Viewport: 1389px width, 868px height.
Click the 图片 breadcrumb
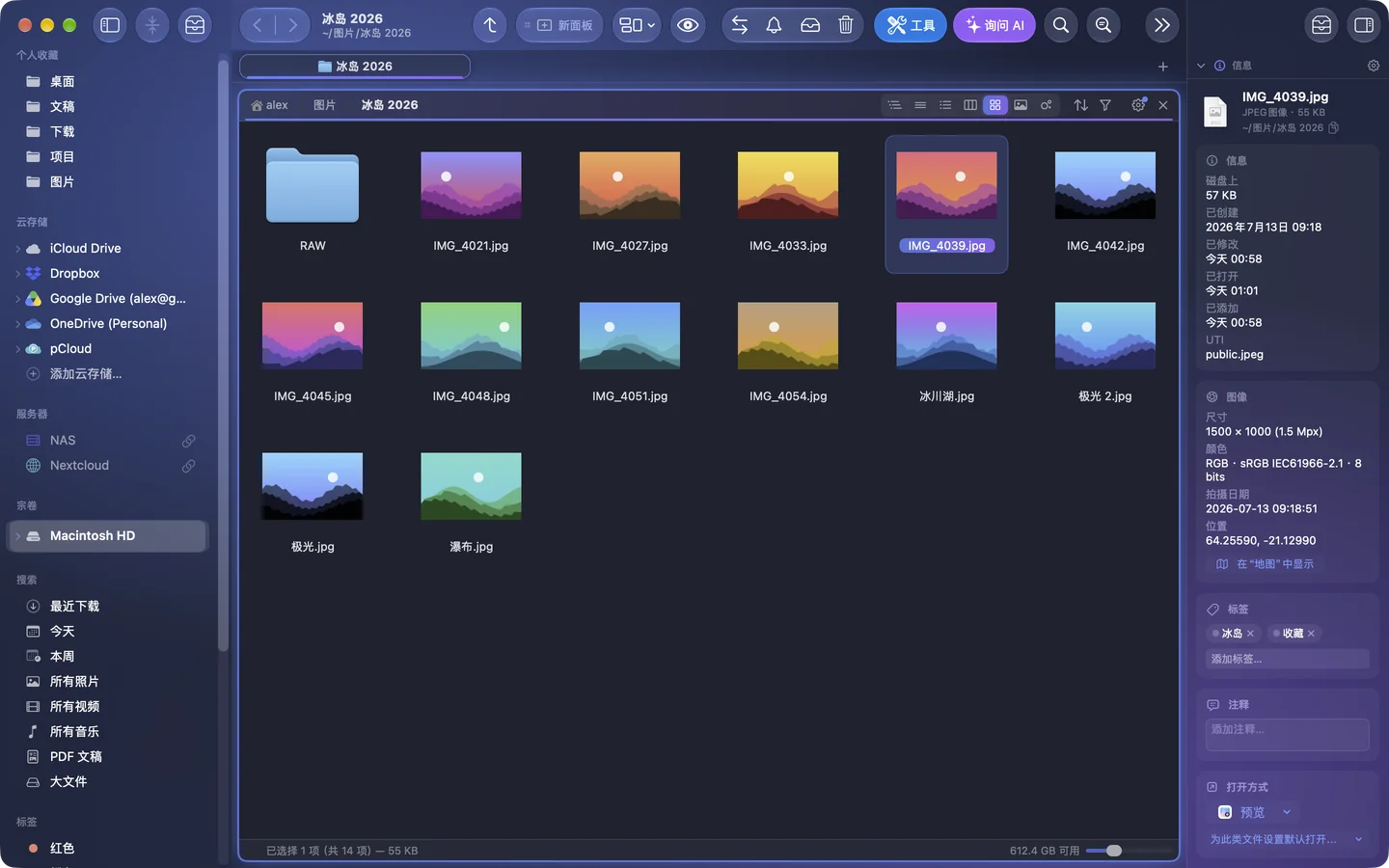tap(324, 105)
